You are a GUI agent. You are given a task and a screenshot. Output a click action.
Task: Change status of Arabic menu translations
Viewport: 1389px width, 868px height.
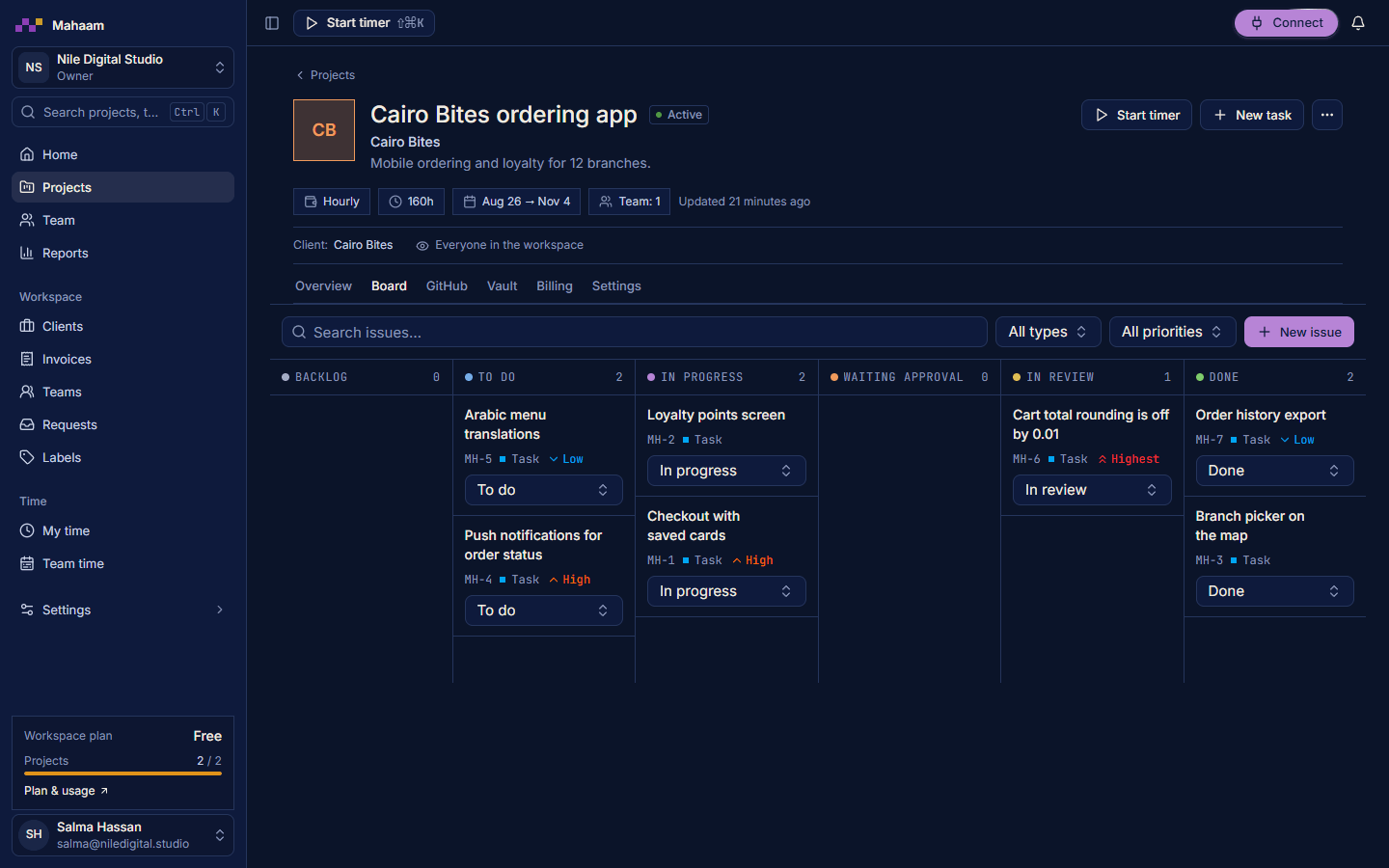tap(543, 490)
